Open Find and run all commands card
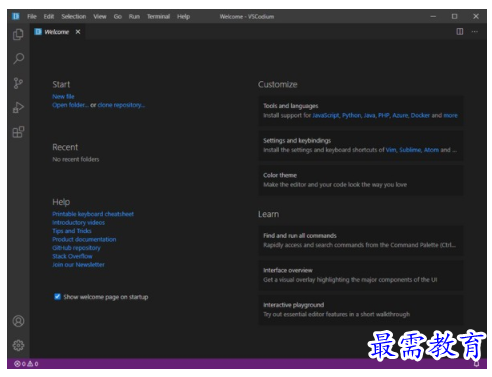Image resolution: width=492 pixels, height=377 pixels. click(x=361, y=240)
